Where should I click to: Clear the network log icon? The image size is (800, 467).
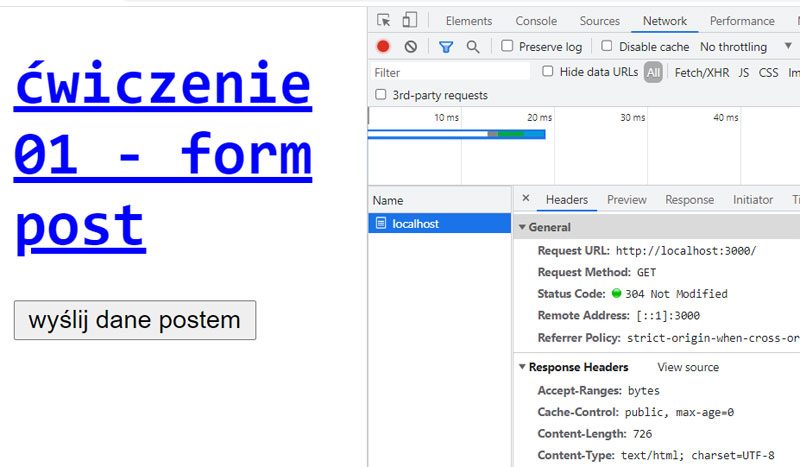(410, 47)
